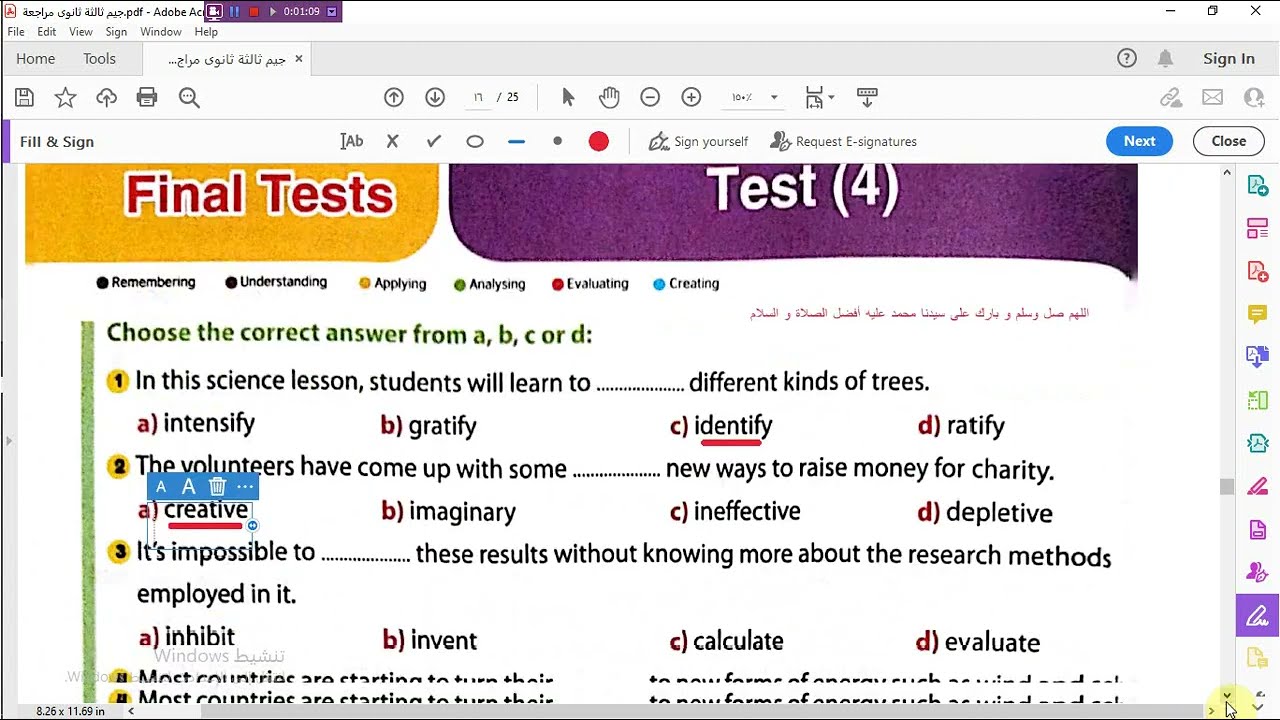Image resolution: width=1280 pixels, height=720 pixels.
Task: Select the dot tool
Action: click(558, 141)
